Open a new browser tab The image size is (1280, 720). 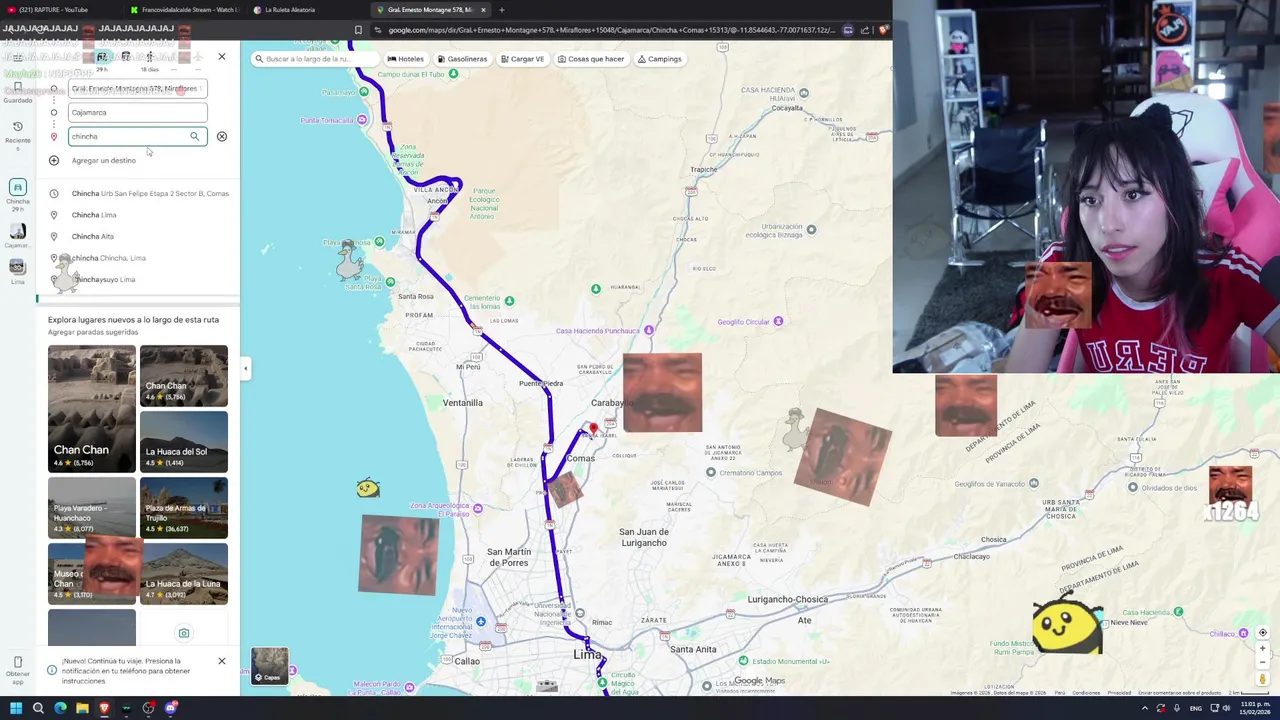tap(502, 10)
